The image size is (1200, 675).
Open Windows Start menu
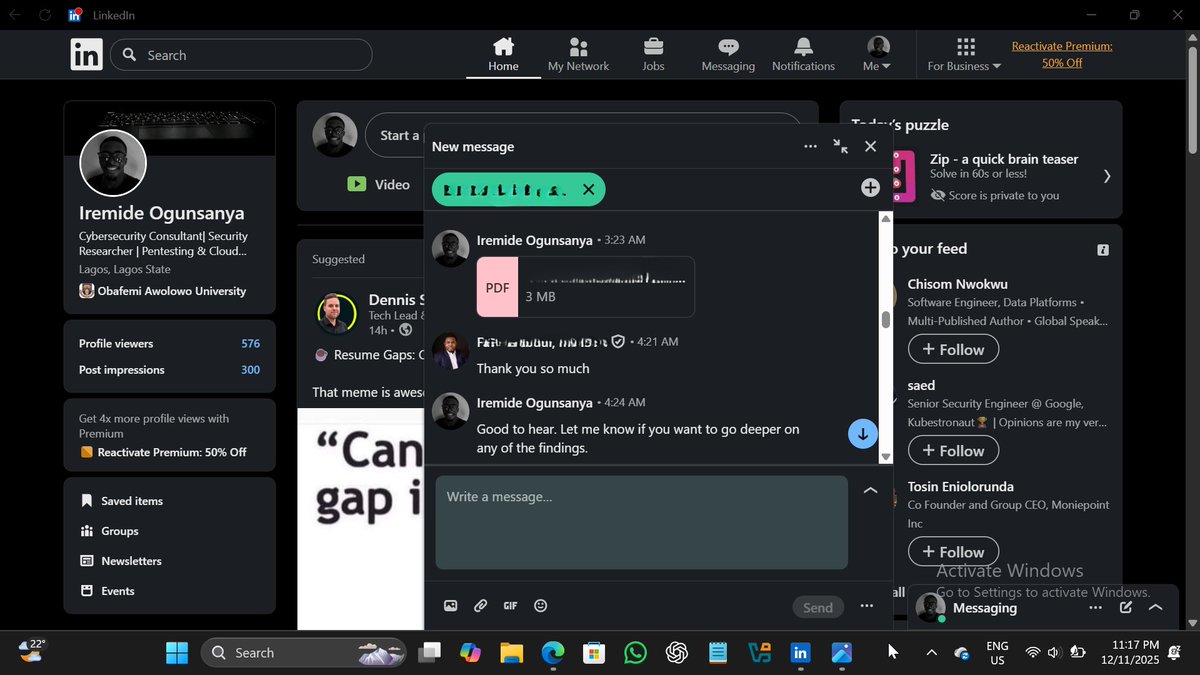coord(177,653)
